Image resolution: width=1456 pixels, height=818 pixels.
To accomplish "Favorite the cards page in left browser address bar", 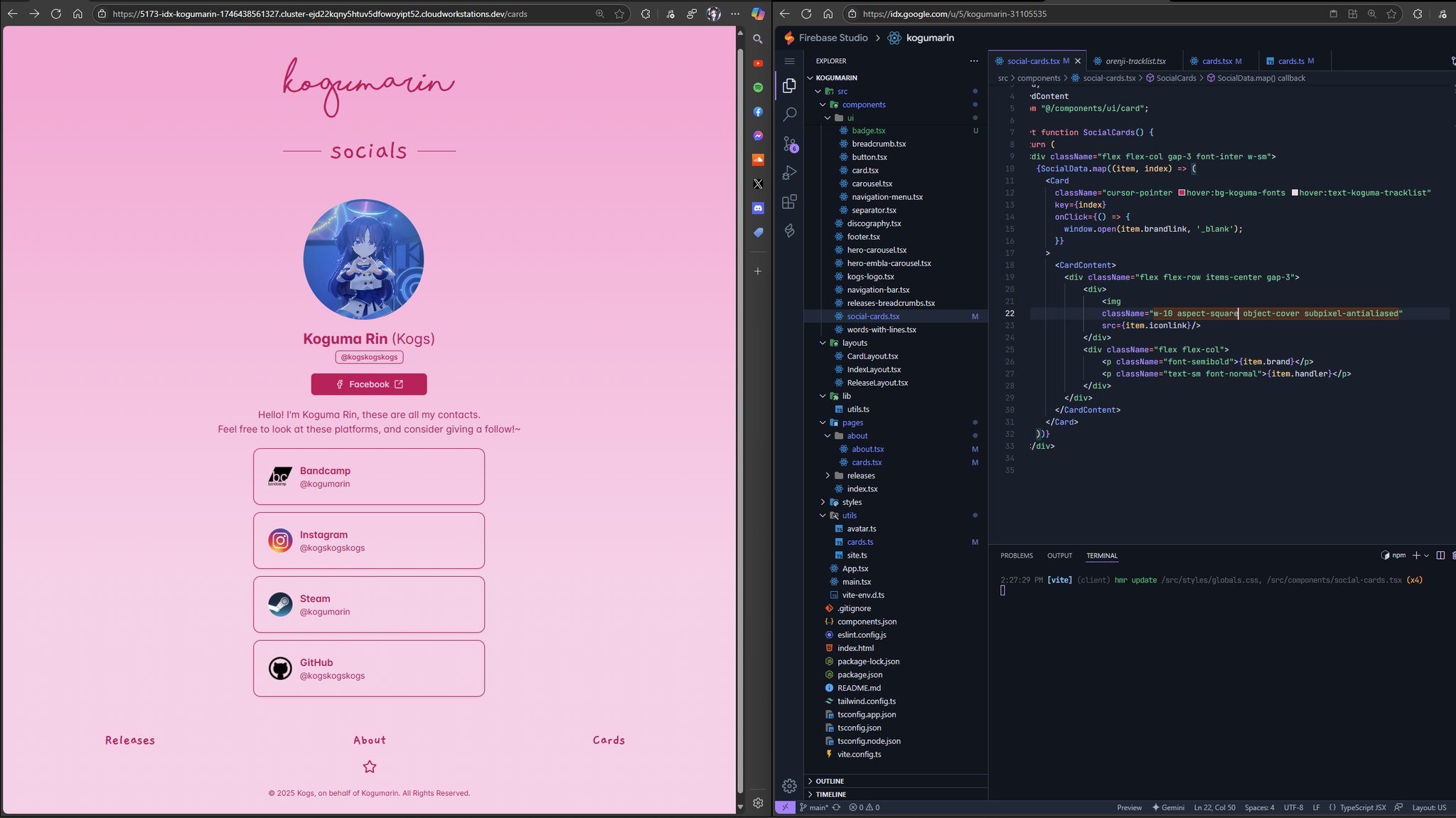I will click(x=619, y=14).
